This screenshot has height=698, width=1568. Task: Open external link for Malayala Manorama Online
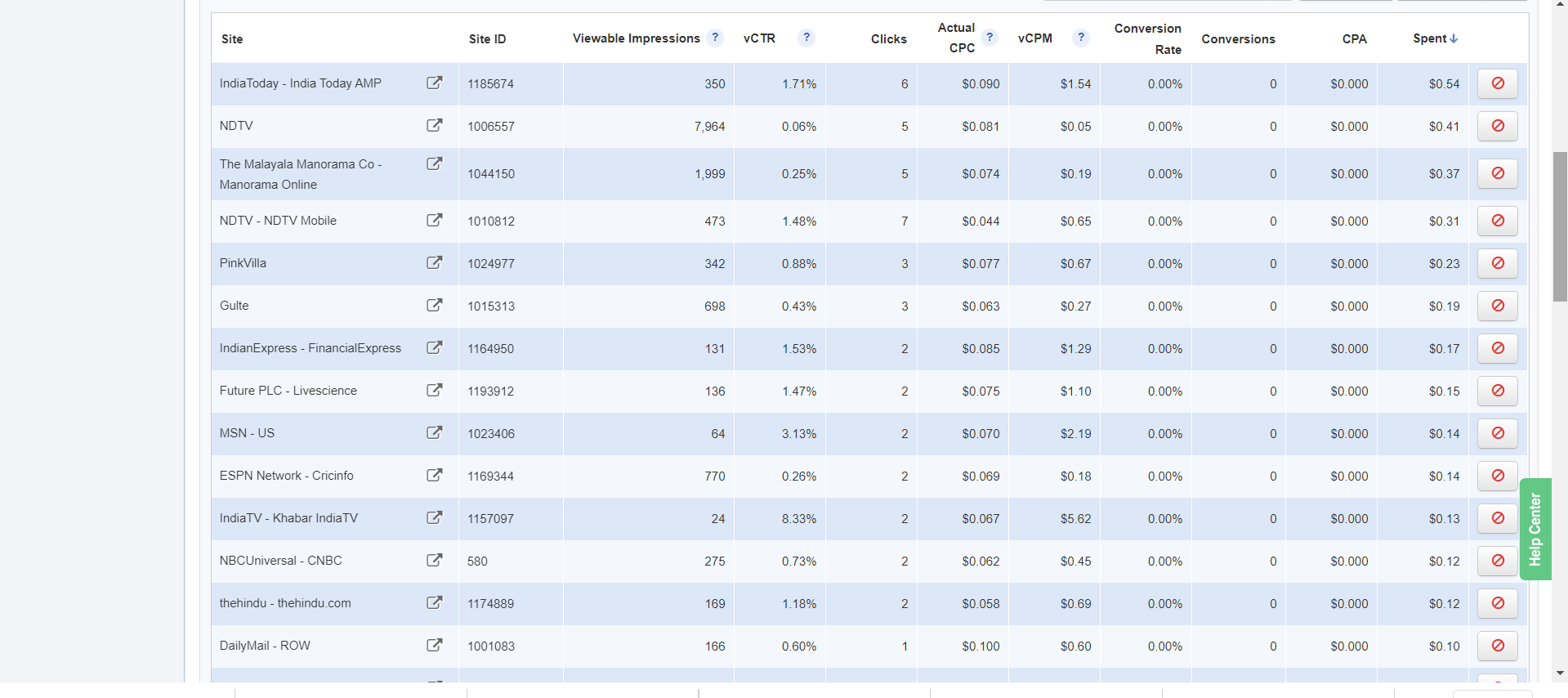435,163
